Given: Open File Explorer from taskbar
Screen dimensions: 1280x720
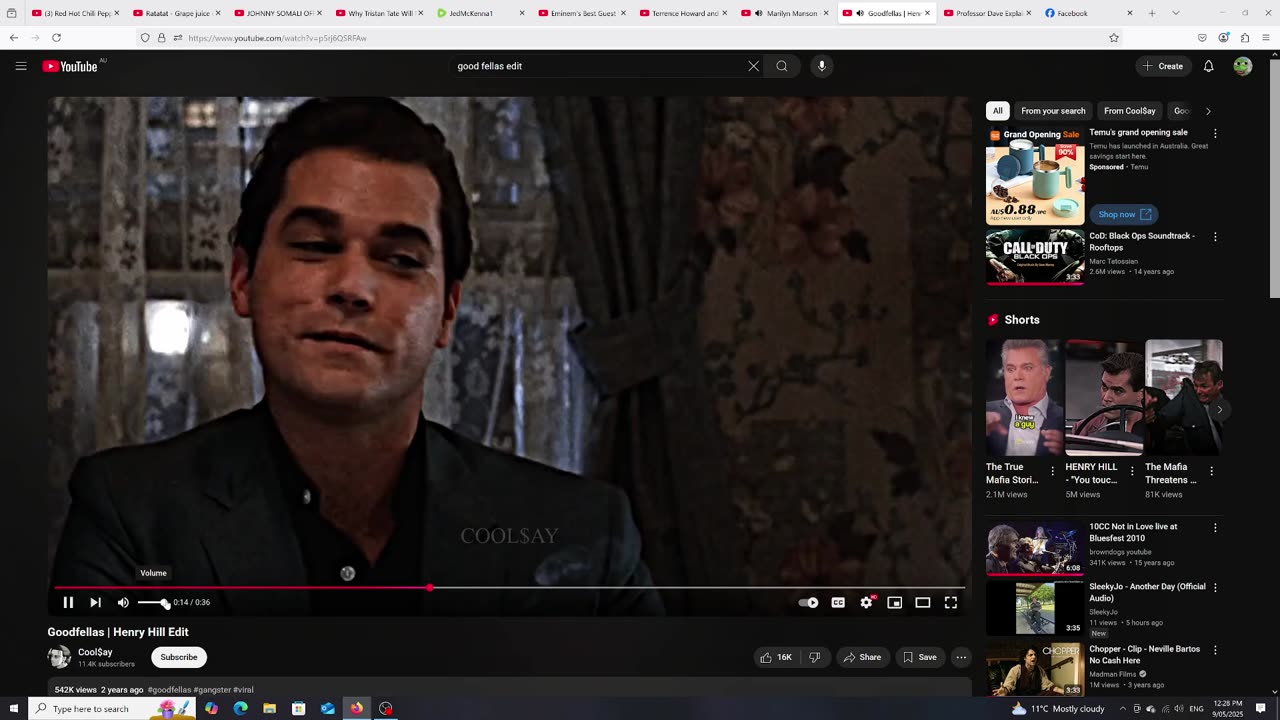Looking at the screenshot, I should click(x=269, y=708).
